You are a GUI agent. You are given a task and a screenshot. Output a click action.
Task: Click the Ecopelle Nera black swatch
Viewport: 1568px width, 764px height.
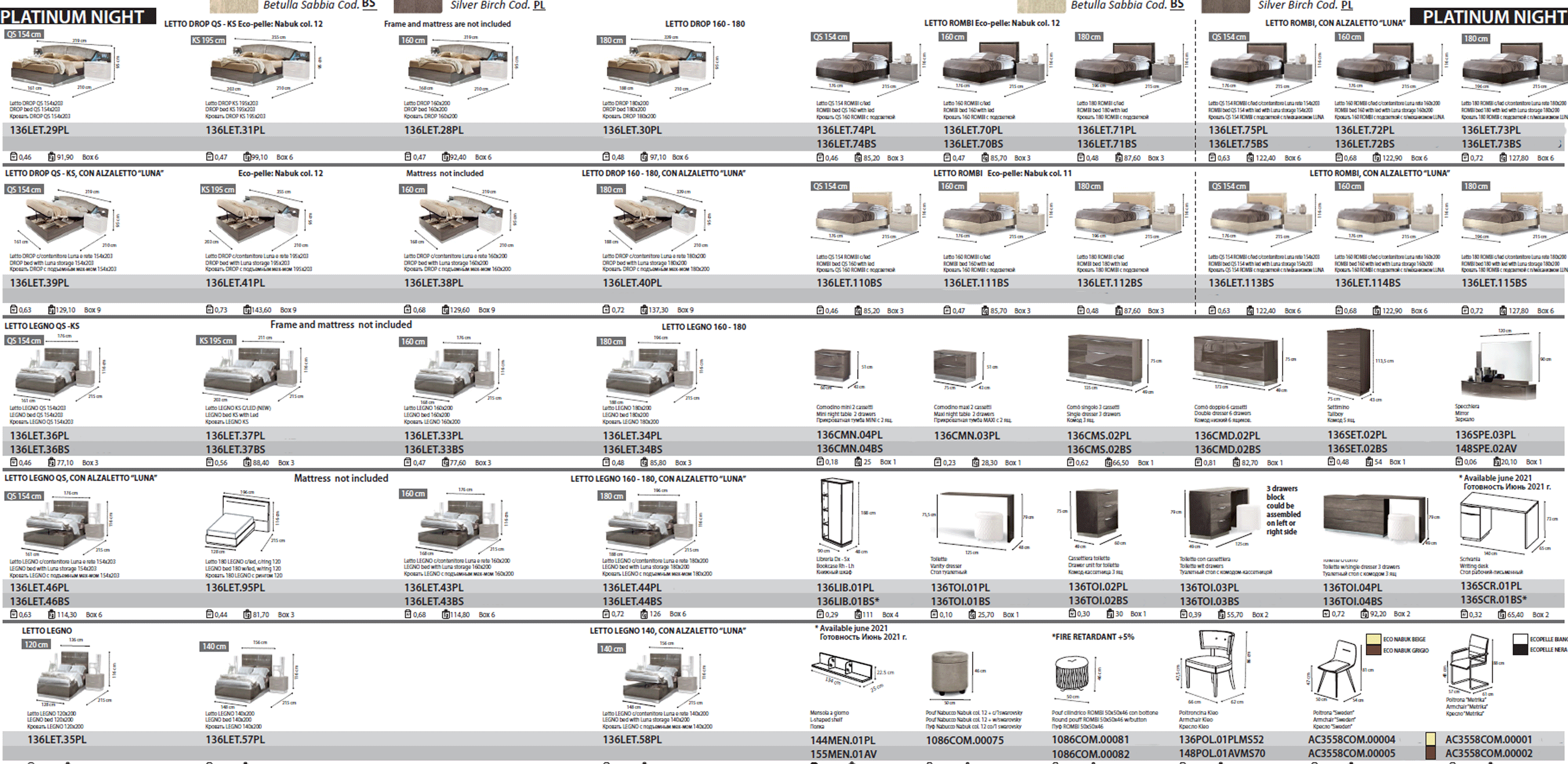point(1520,650)
